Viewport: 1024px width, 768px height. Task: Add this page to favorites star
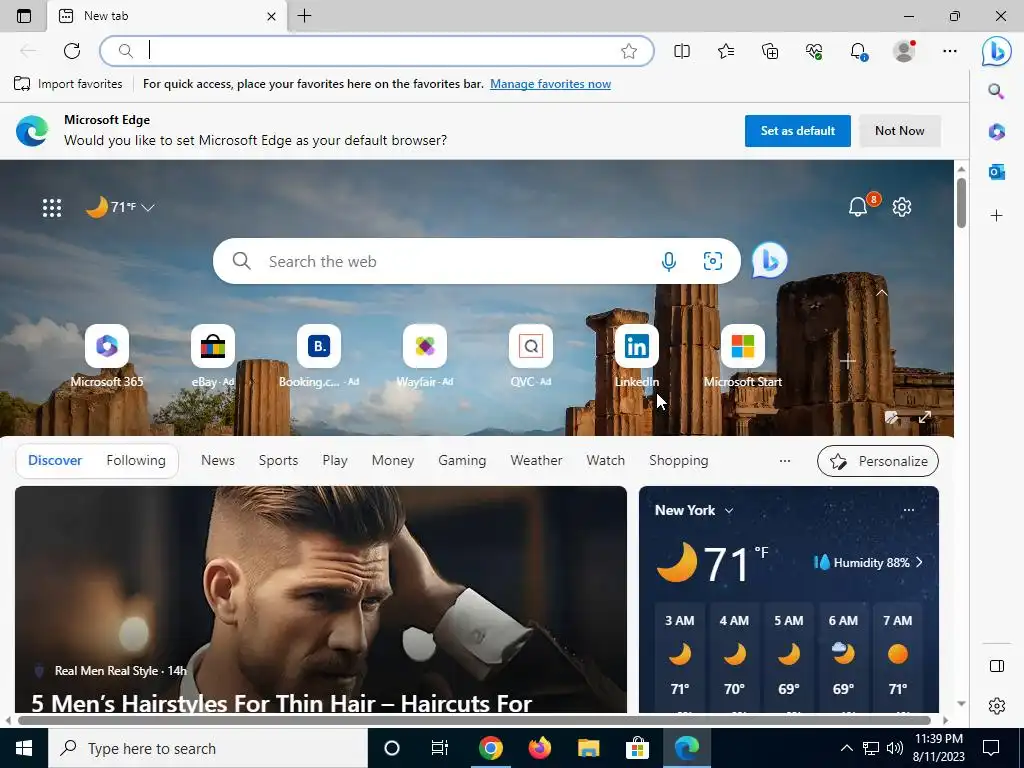[629, 51]
